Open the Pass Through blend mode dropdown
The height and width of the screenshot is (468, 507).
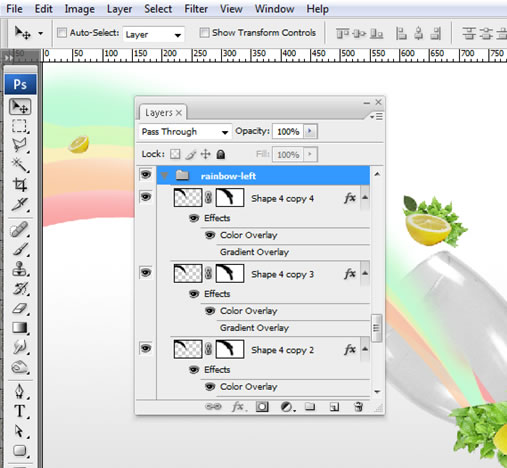point(185,132)
